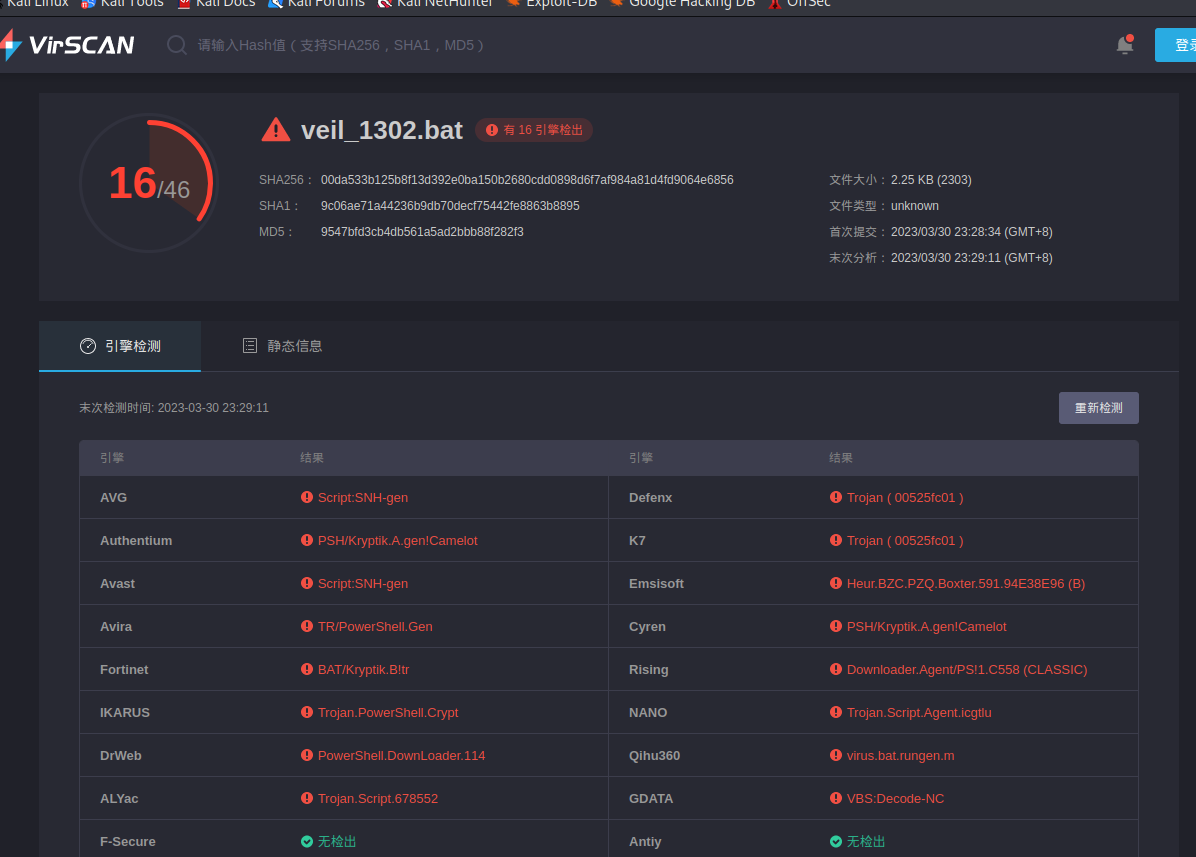The height and width of the screenshot is (857, 1196).
Task: Open Exploit-DB bookmark
Action: pos(551,4)
